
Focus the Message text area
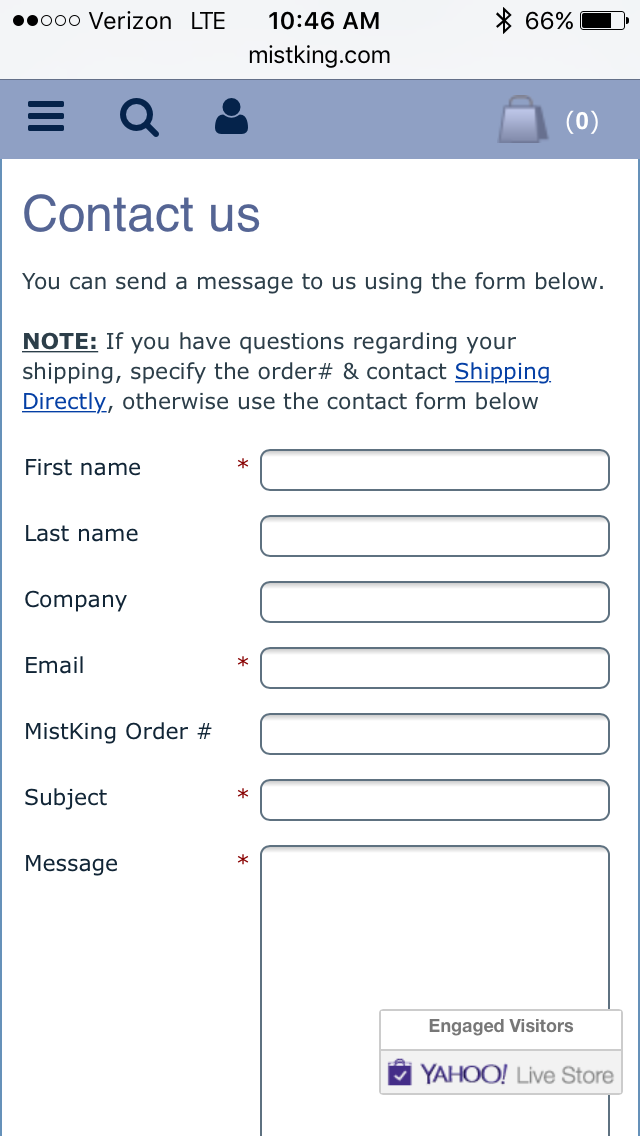435,990
